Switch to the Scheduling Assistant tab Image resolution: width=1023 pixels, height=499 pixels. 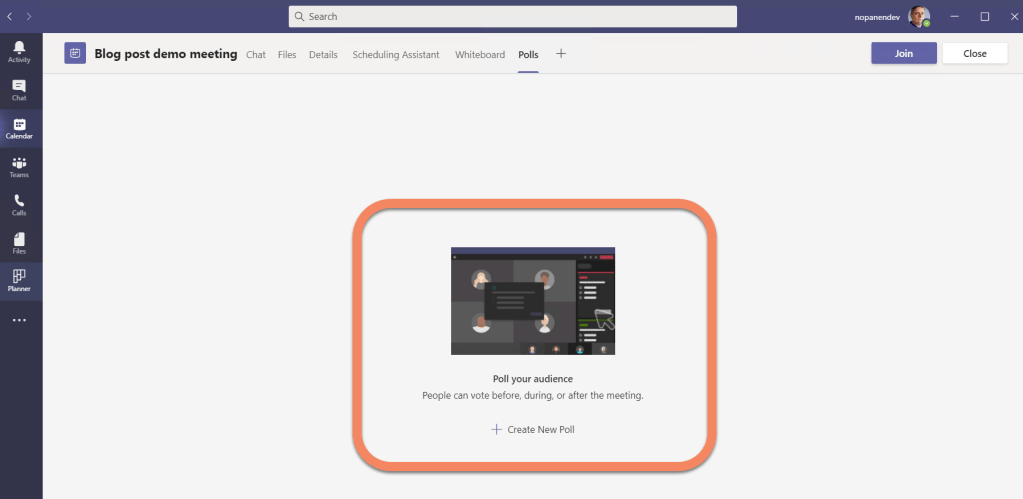(395, 55)
